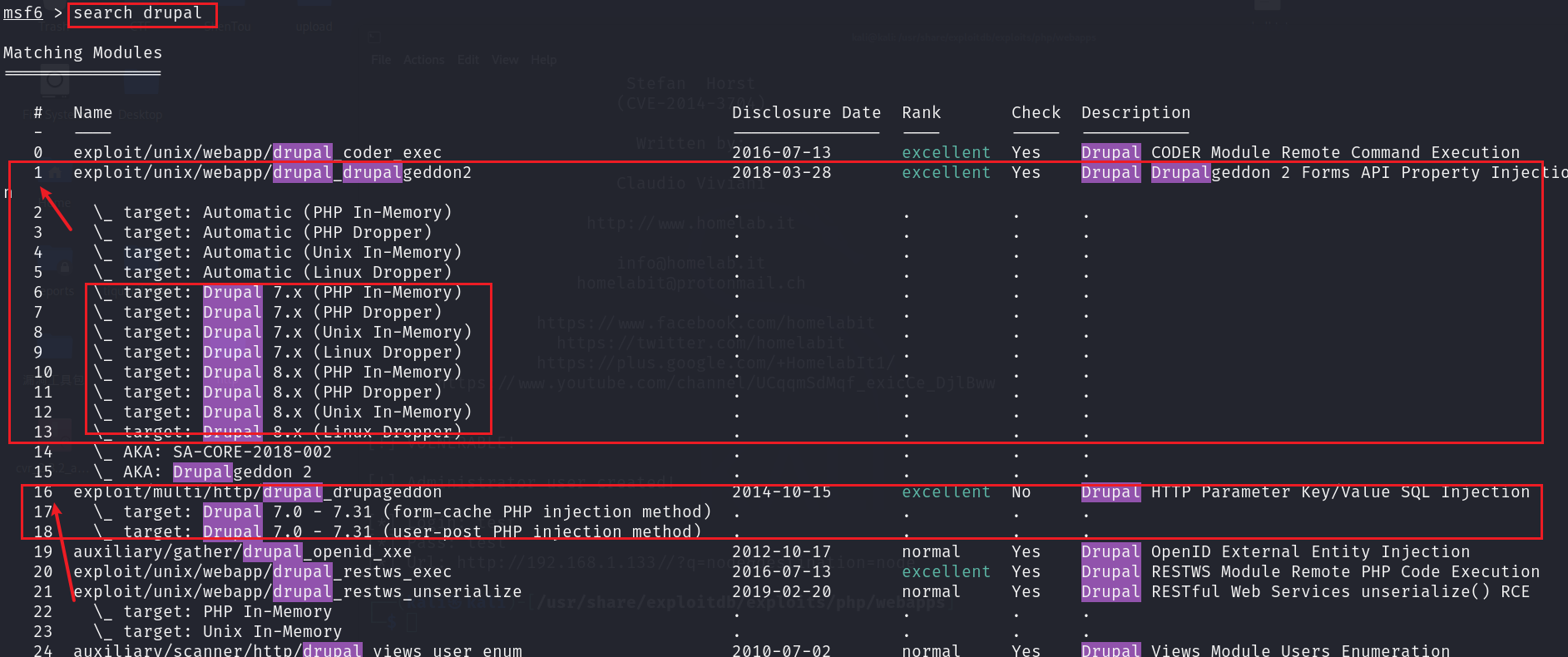Click 'normal' rank for drupal_openid_xxe

coord(931,551)
